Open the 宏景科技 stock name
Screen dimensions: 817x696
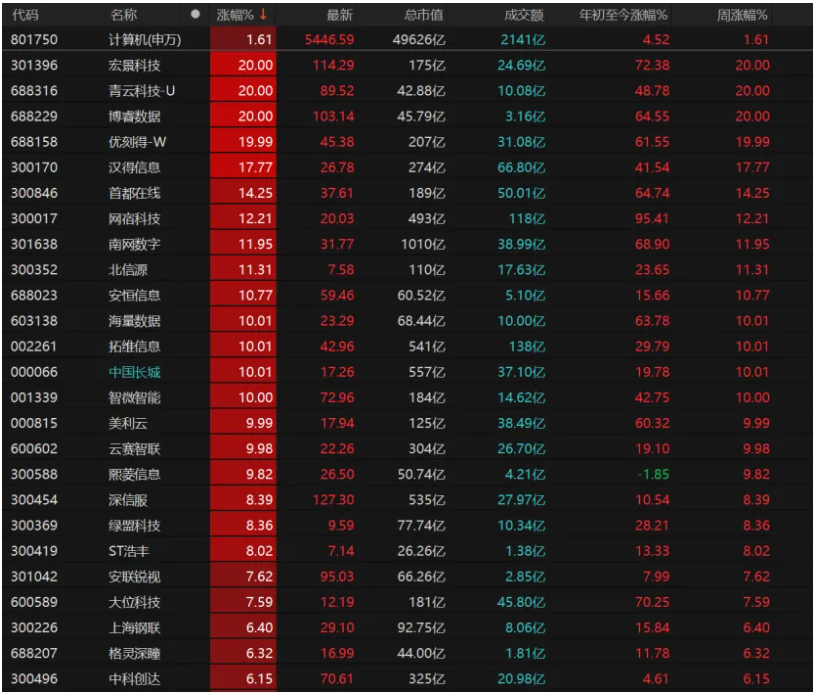click(x=134, y=65)
